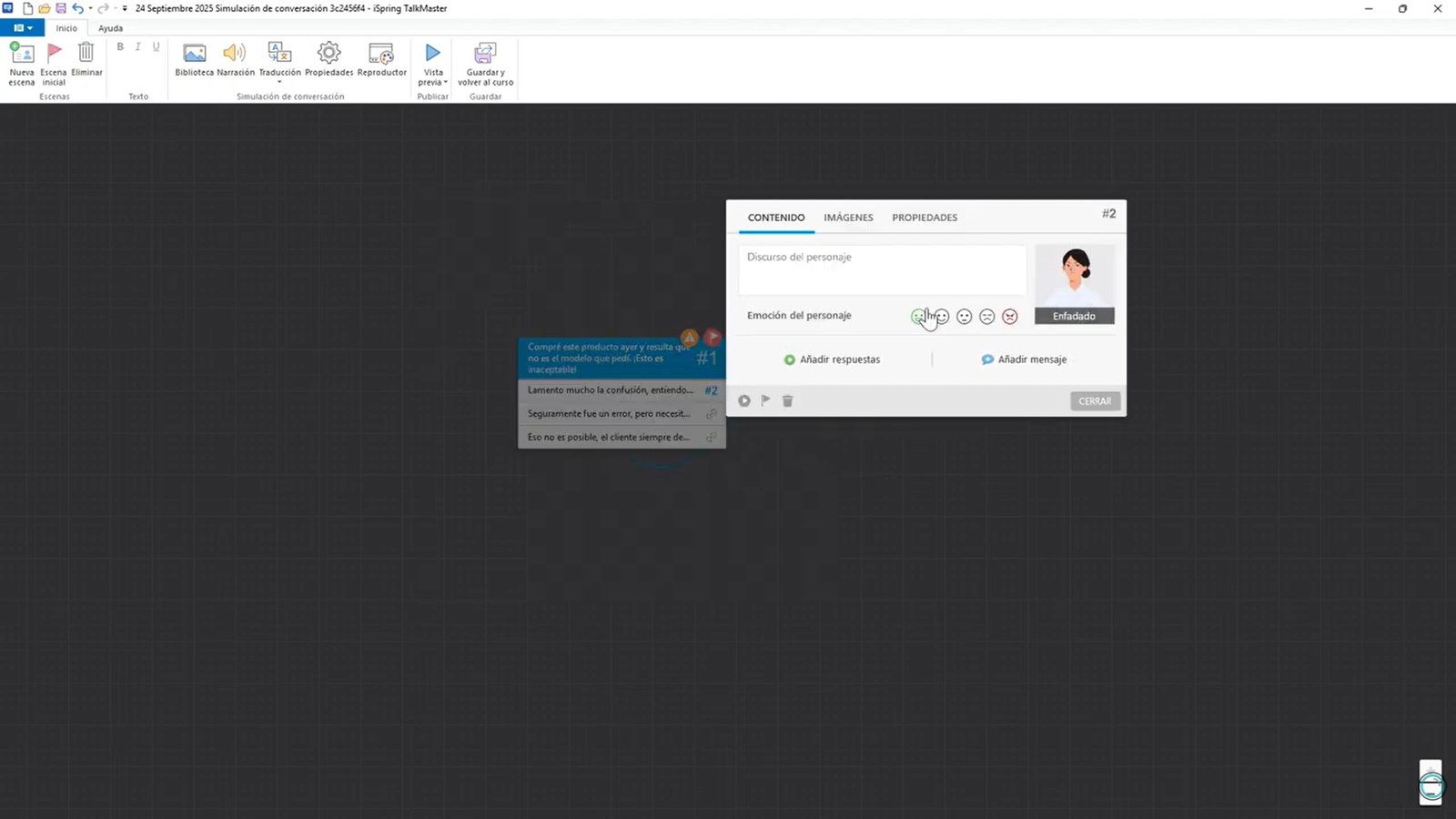The height and width of the screenshot is (819, 1456).
Task: Click the CERRAR button
Action: (x=1095, y=401)
